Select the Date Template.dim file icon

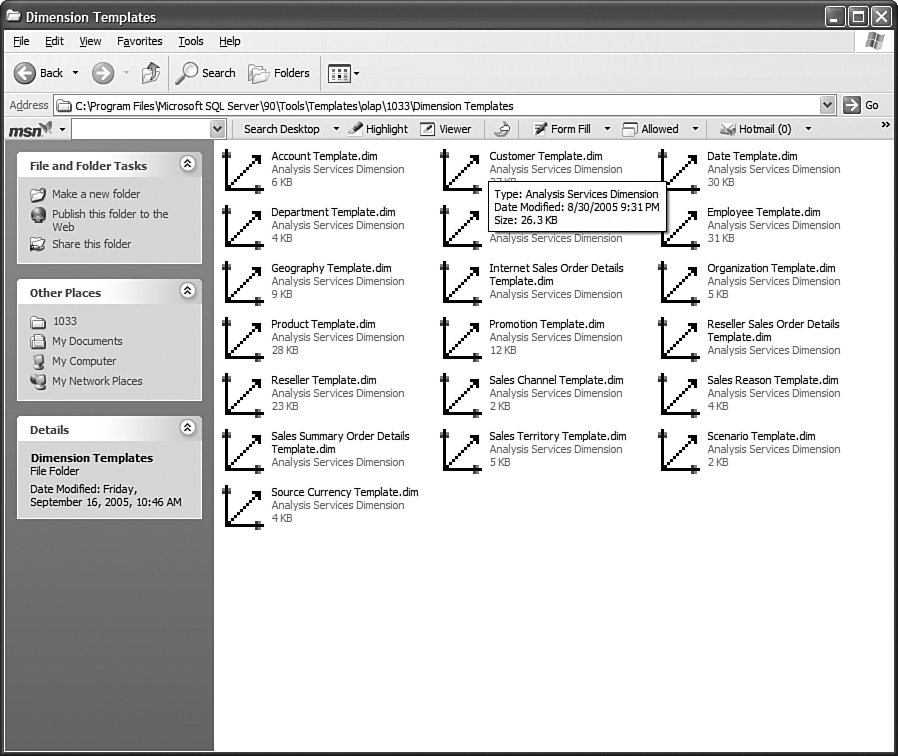pos(679,171)
